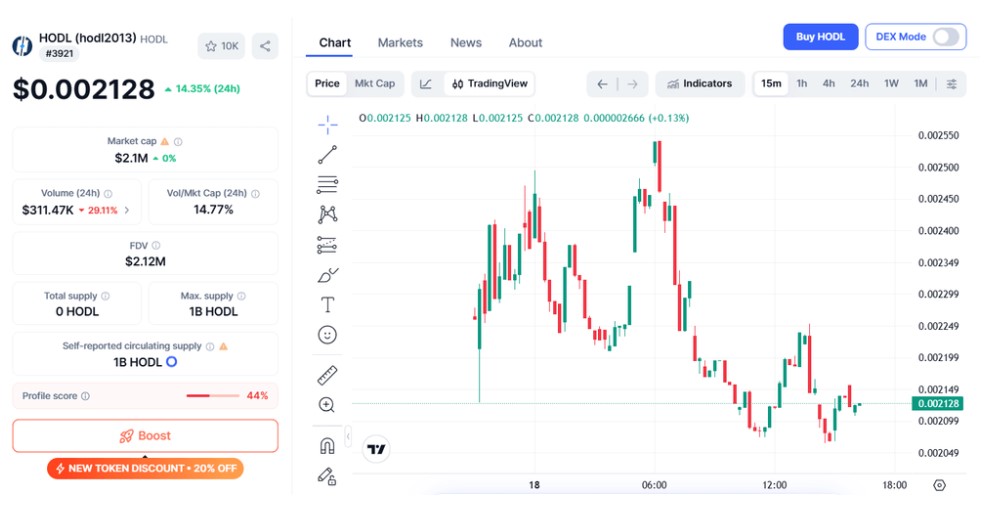
Task: Switch to TradingView chart mode
Action: pos(490,84)
